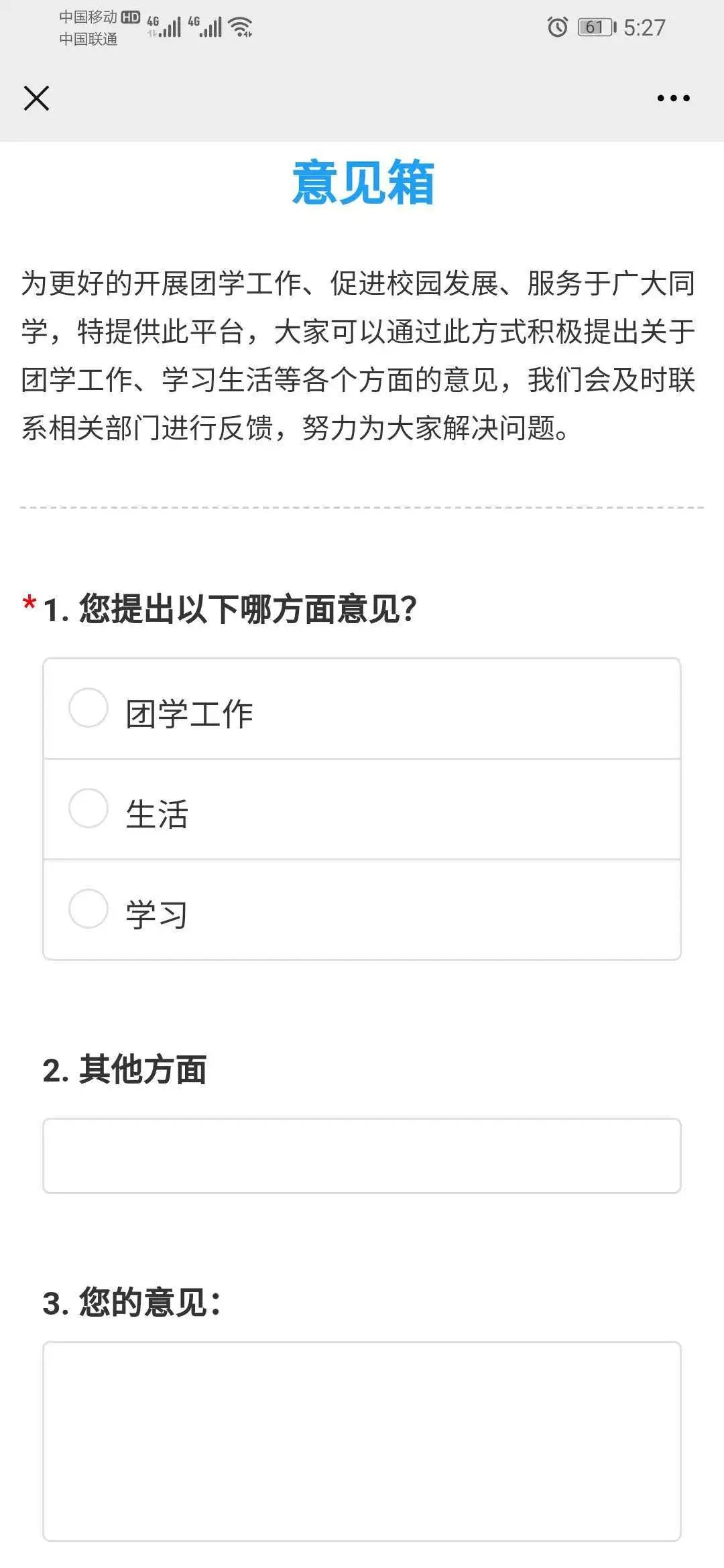The image size is (724, 1568).
Task: Tap the battery level indicator
Action: click(597, 27)
